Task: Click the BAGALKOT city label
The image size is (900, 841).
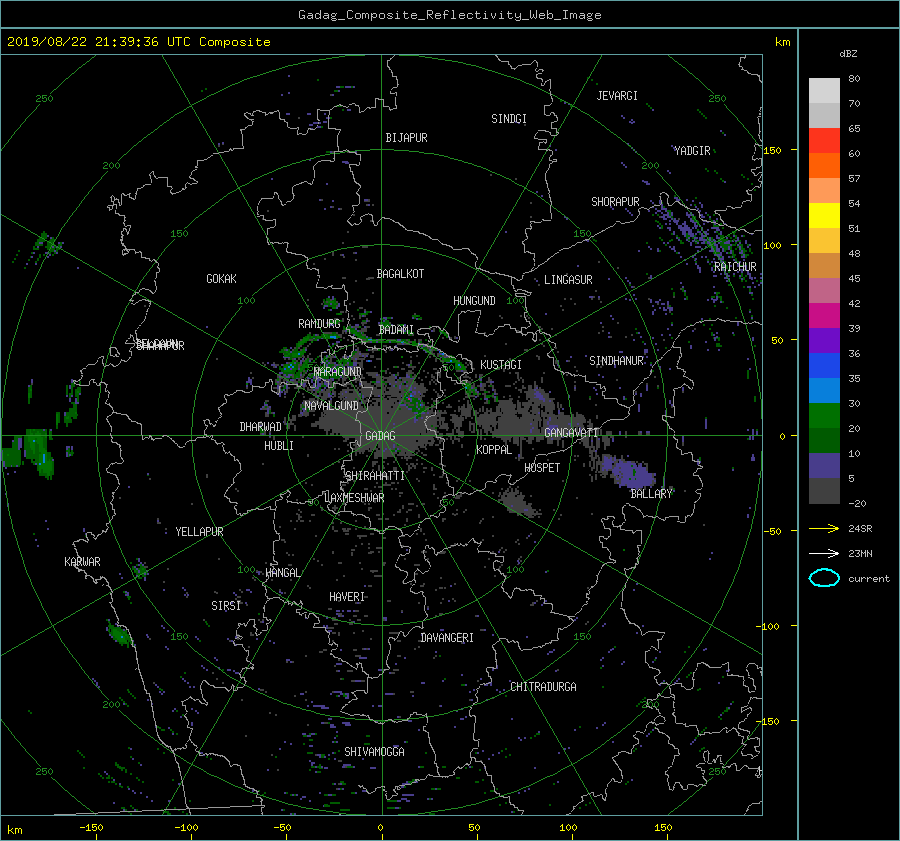Action: coord(400,274)
